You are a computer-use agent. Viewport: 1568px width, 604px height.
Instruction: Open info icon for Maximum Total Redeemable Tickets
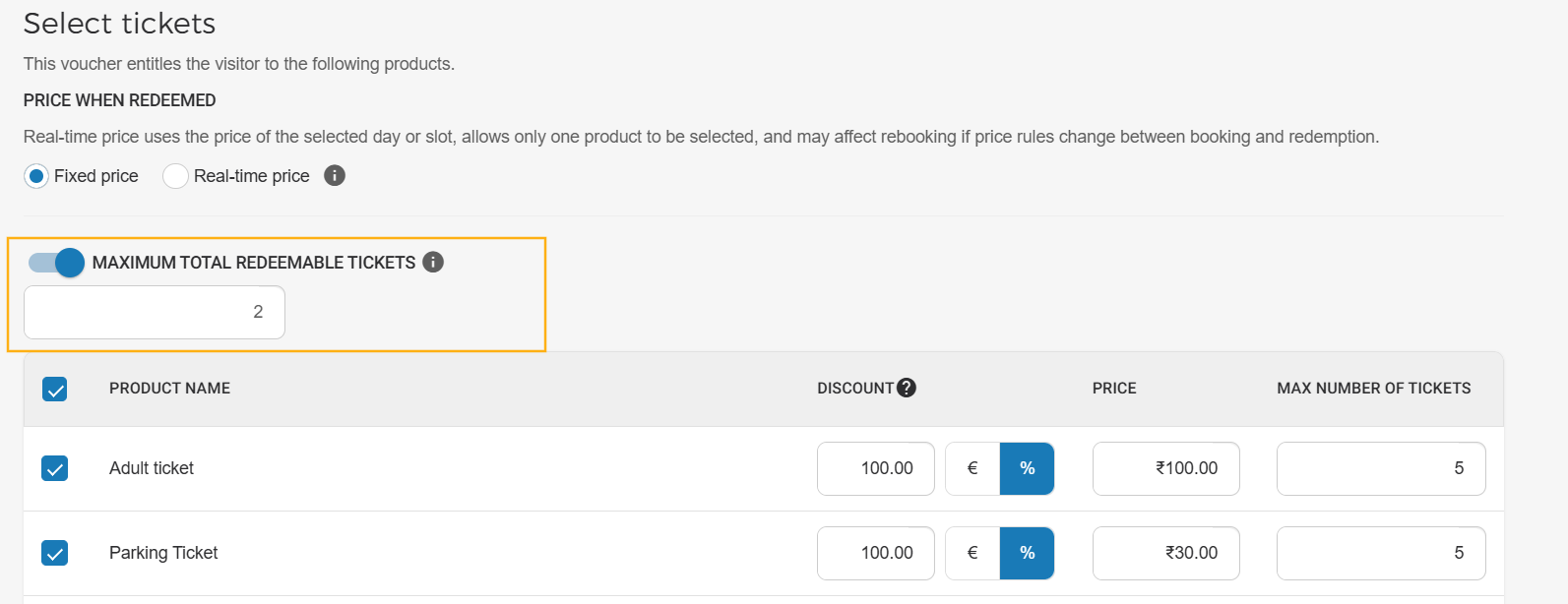(x=433, y=262)
